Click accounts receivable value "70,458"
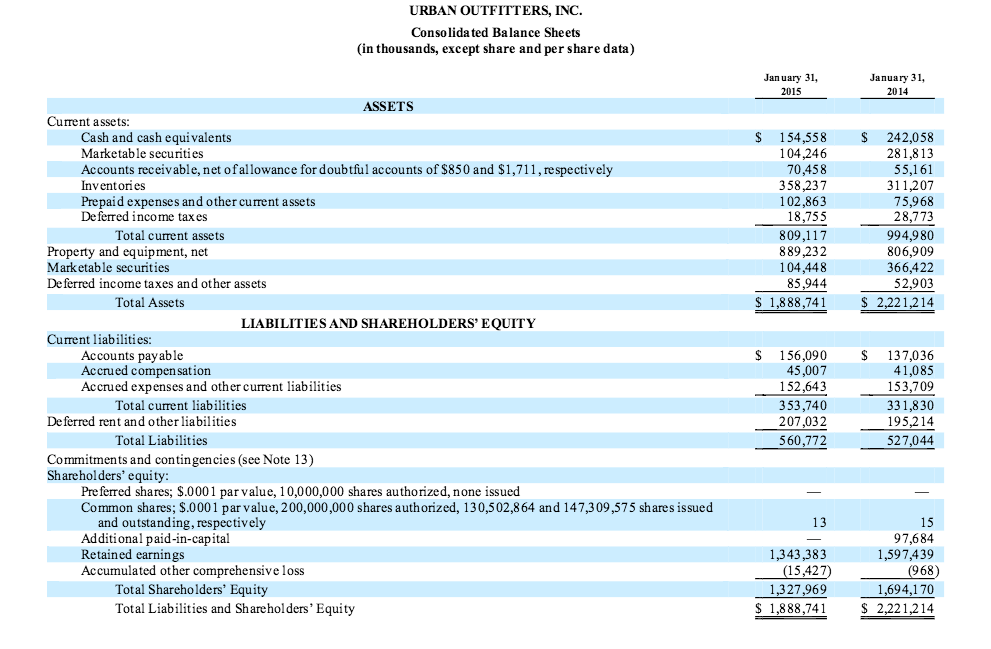This screenshot has width=991, height=649. pos(806,169)
